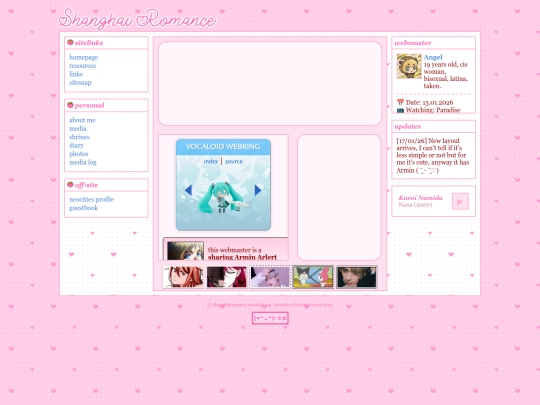Click the sitelinks strawberry icon
This screenshot has width=540, height=405.
pyautogui.click(x=70, y=42)
